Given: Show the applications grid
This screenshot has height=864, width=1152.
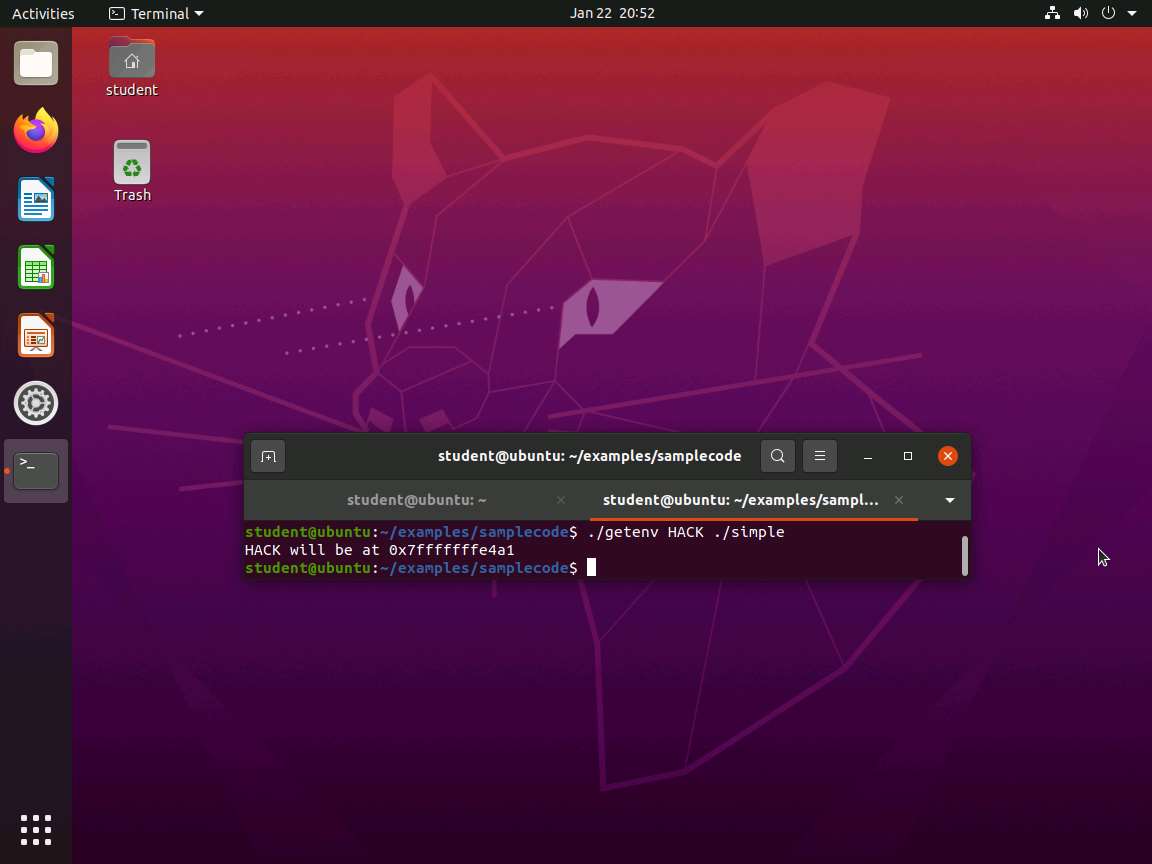Looking at the screenshot, I should tap(36, 829).
